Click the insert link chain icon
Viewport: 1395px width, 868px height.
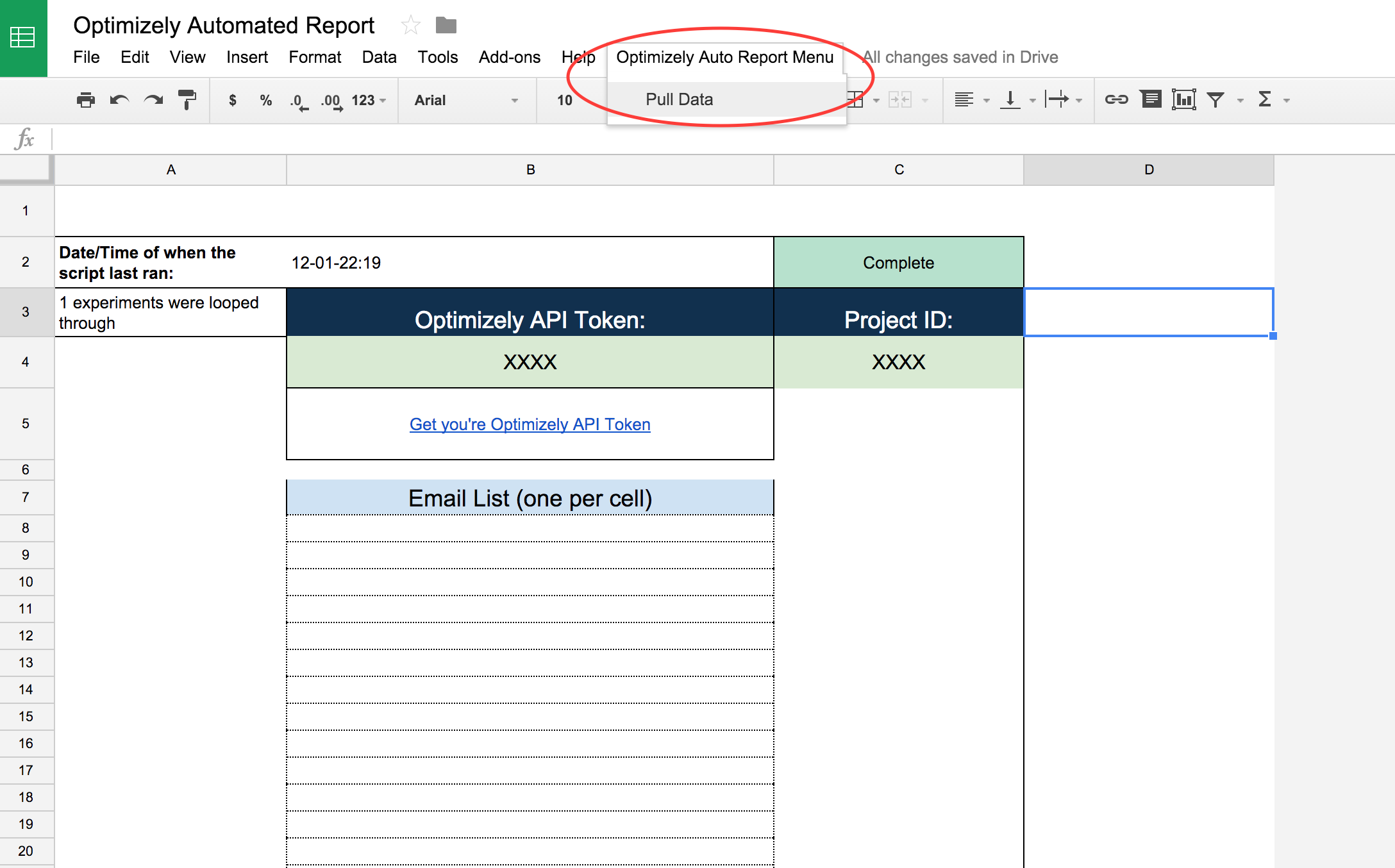coord(1116,99)
